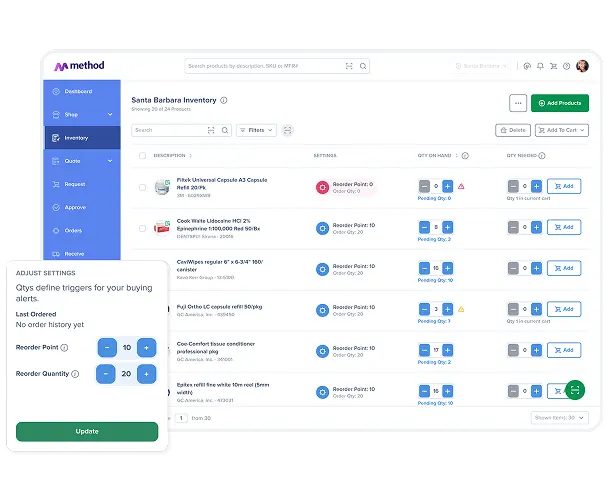The width and height of the screenshot is (608, 500).
Task: Click Filtek Universal Capsule product thumbnail
Action: [162, 187]
